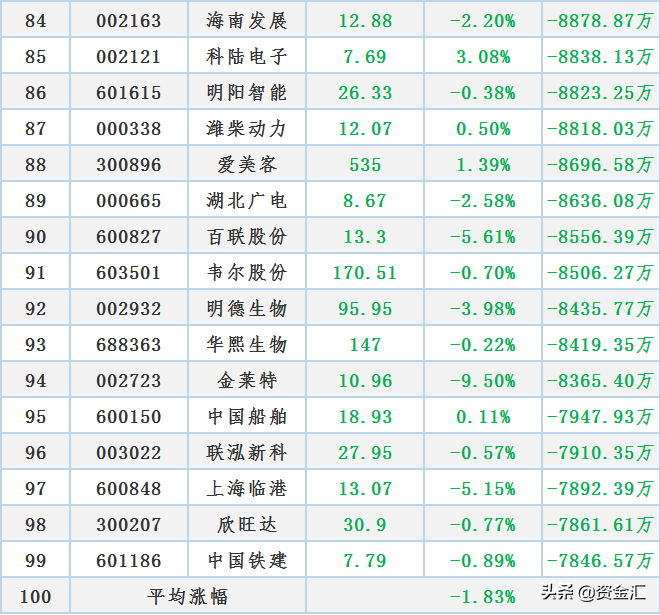Click the change value -9.50%
This screenshot has width=660, height=615.
(x=483, y=381)
